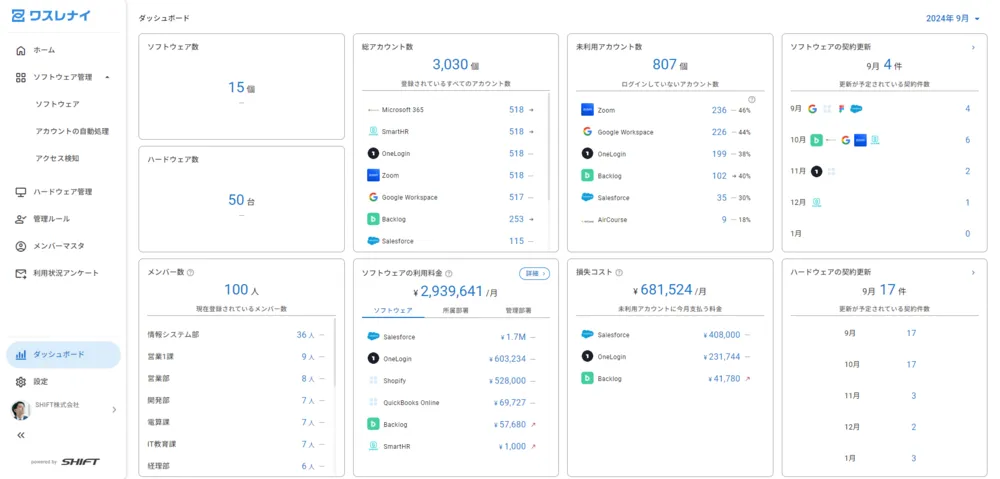Click the 50台 hardware count value
Viewport: 1000px width, 479px height.
[x=241, y=200]
